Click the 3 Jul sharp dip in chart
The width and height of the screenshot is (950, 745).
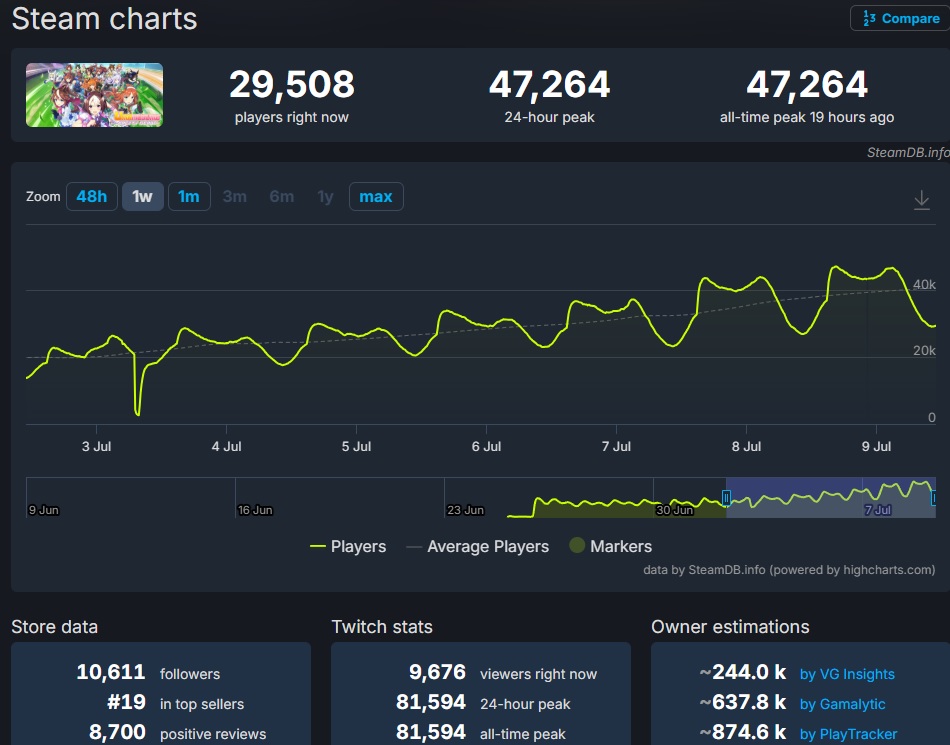(x=138, y=413)
